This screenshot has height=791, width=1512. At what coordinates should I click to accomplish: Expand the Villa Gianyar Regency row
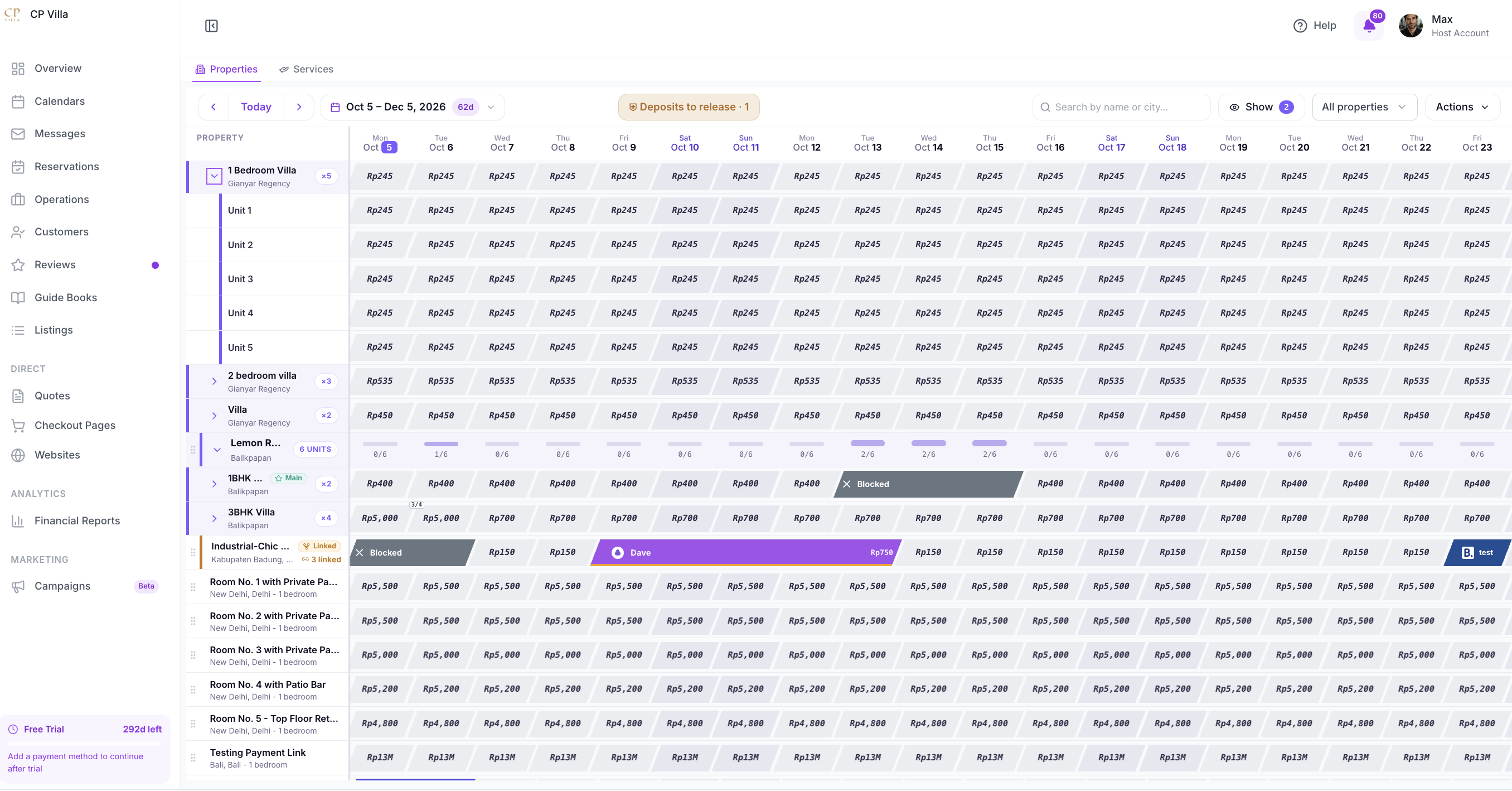pyautogui.click(x=214, y=416)
